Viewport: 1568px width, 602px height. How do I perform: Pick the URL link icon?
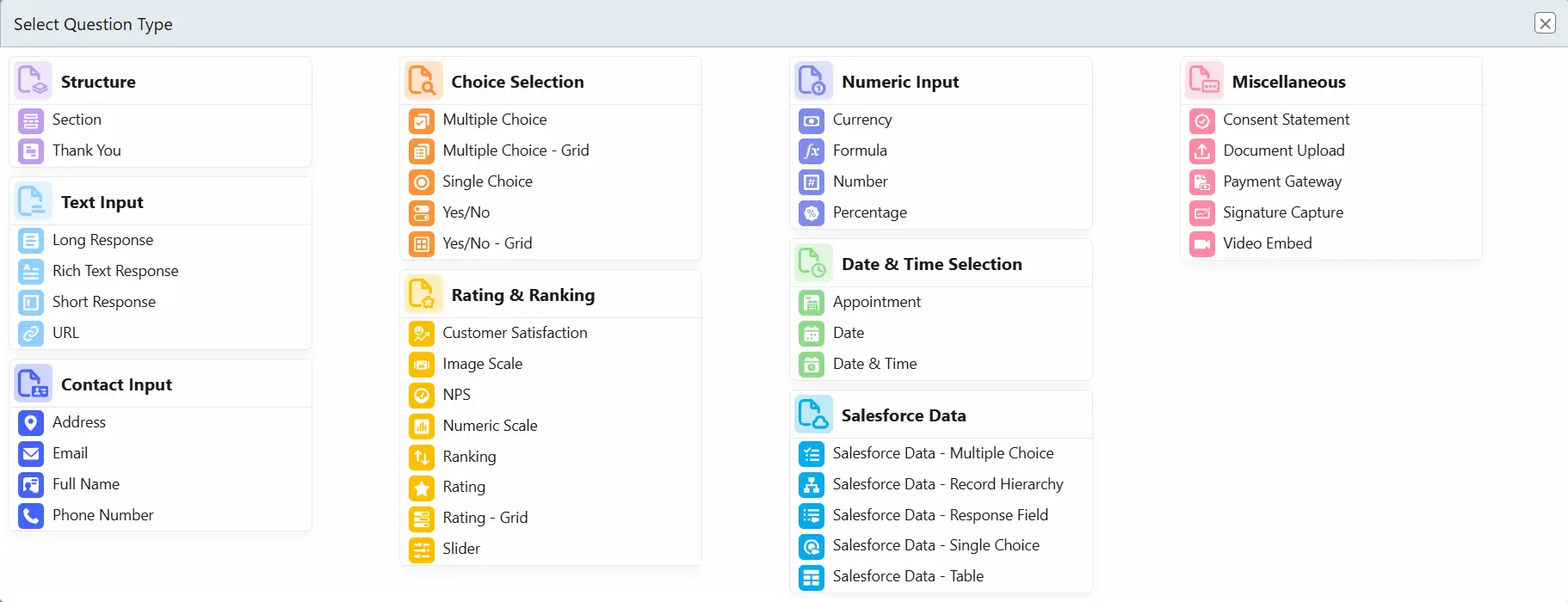[x=31, y=334]
